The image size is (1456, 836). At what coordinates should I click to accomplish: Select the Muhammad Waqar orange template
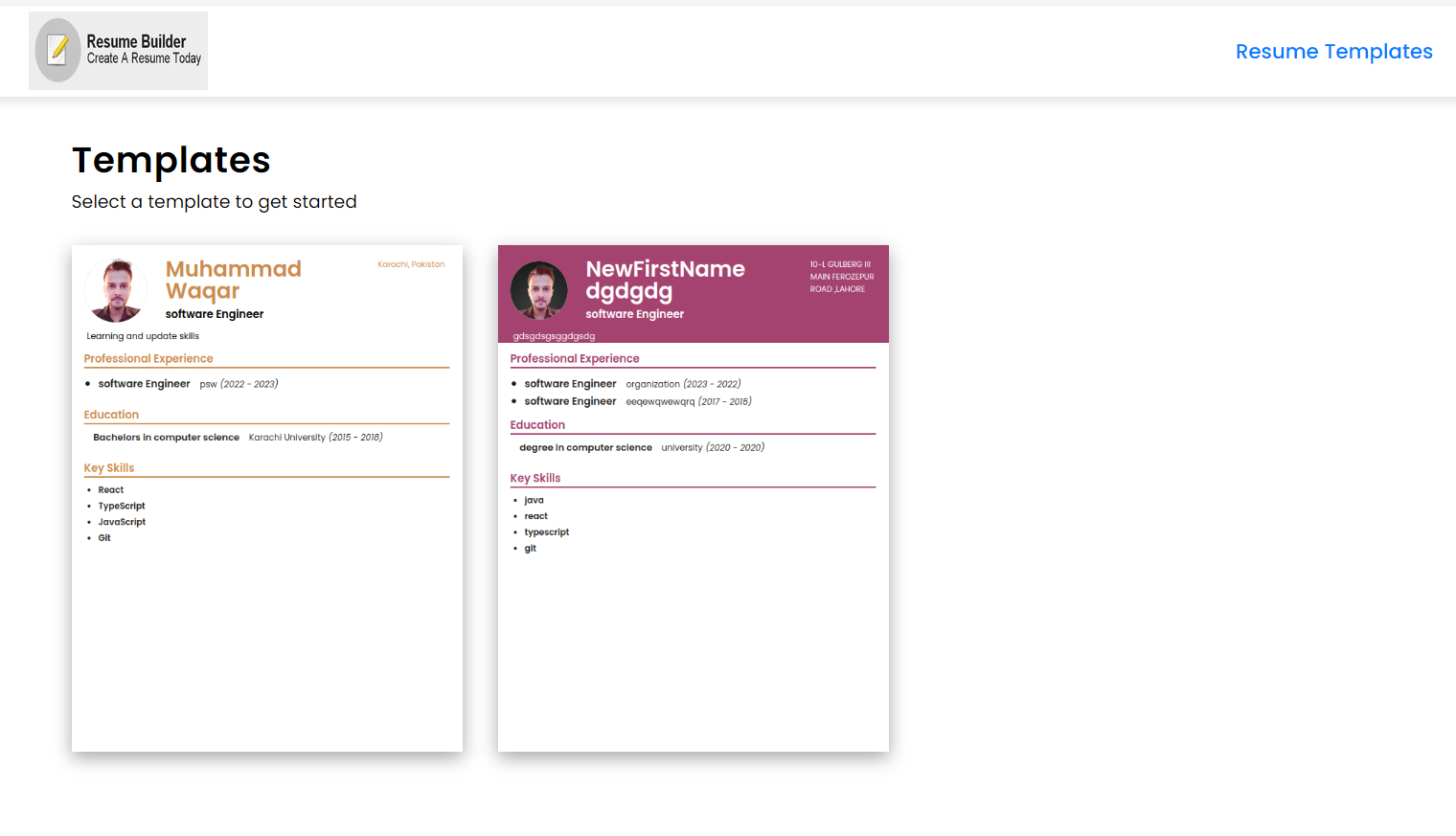pyautogui.click(x=267, y=498)
